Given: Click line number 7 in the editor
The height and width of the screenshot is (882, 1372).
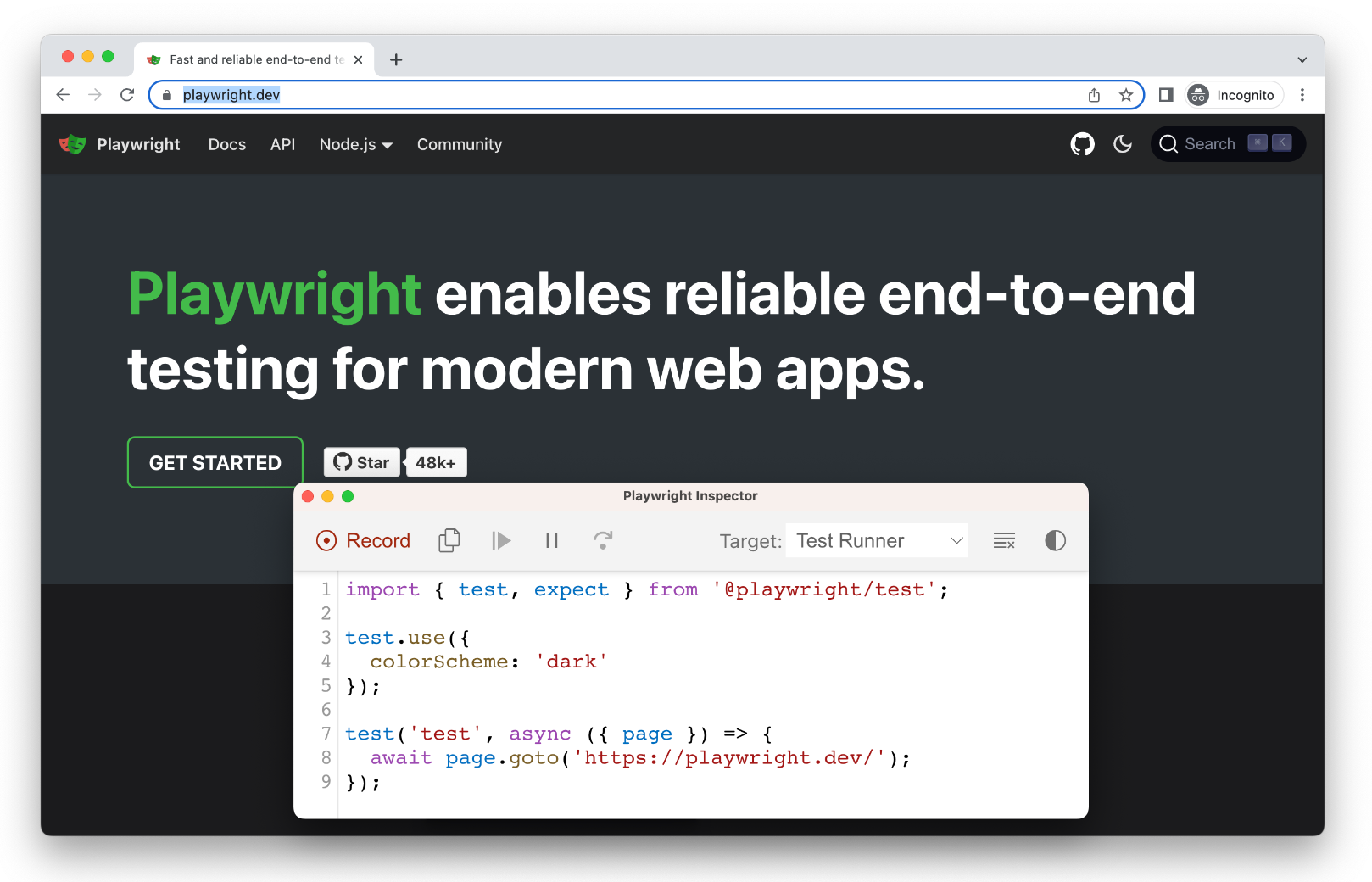Looking at the screenshot, I should [326, 734].
